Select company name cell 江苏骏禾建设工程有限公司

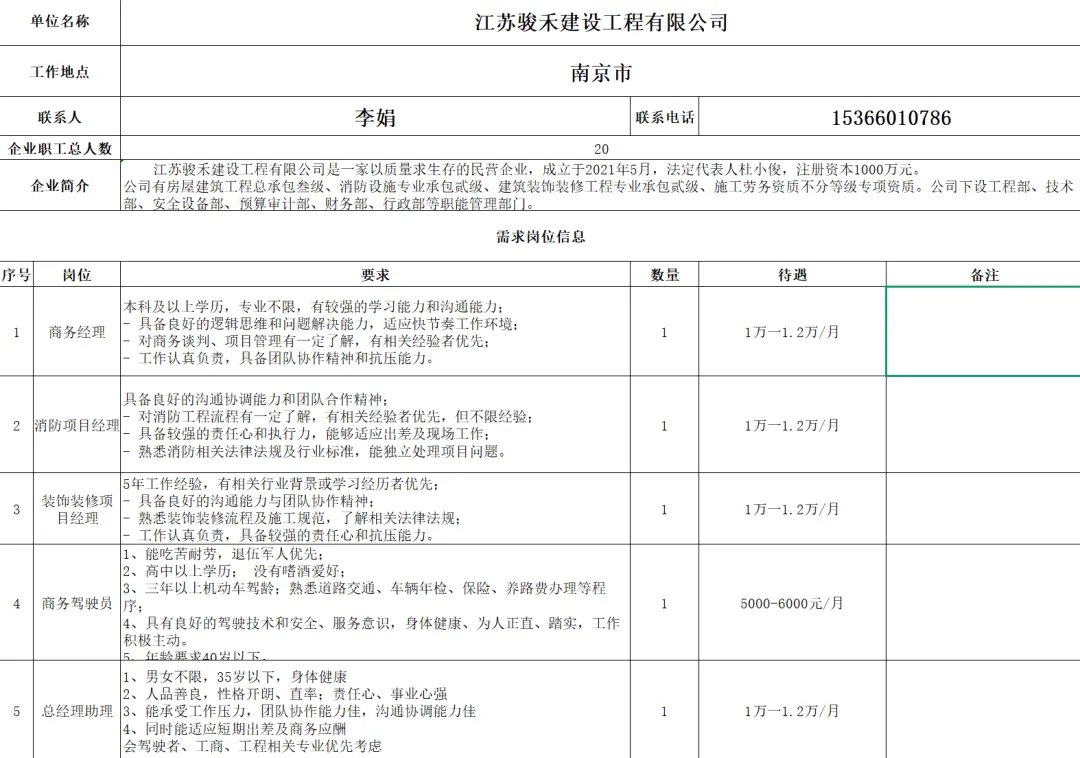[x=600, y=23]
